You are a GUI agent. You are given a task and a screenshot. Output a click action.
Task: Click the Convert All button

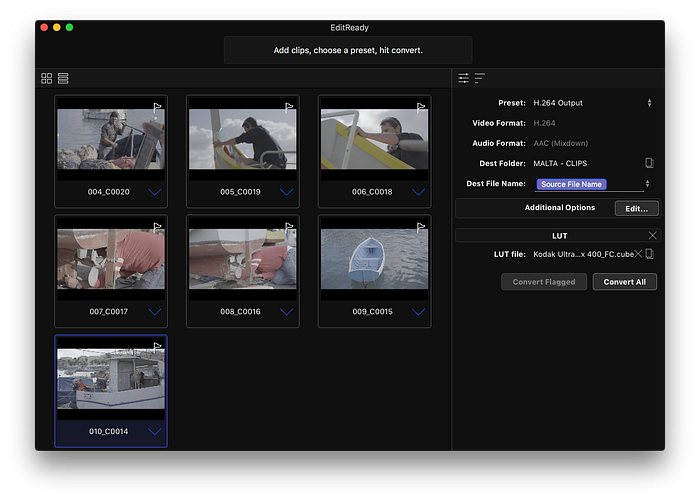pyautogui.click(x=625, y=282)
